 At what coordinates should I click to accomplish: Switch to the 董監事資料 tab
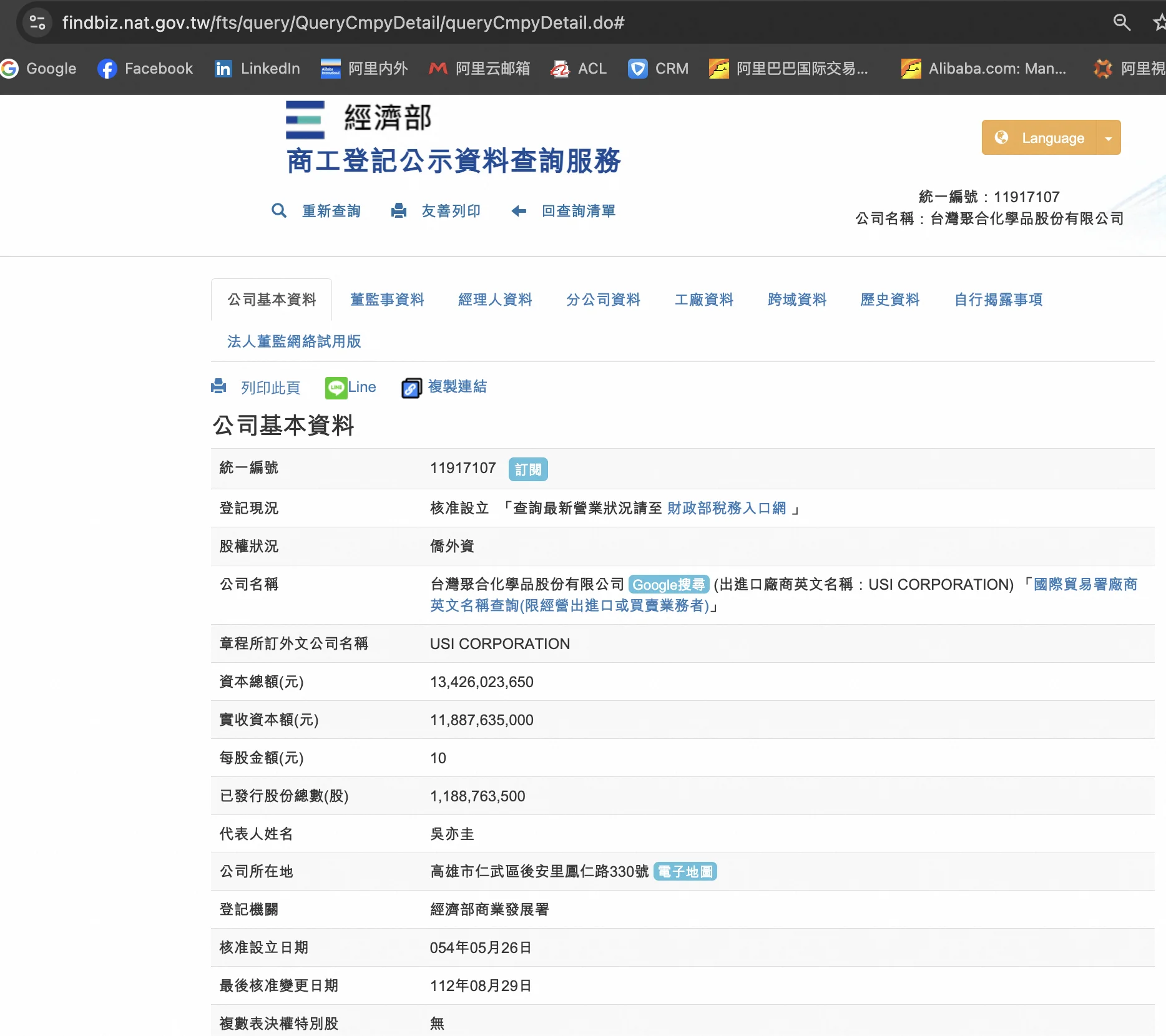[387, 300]
